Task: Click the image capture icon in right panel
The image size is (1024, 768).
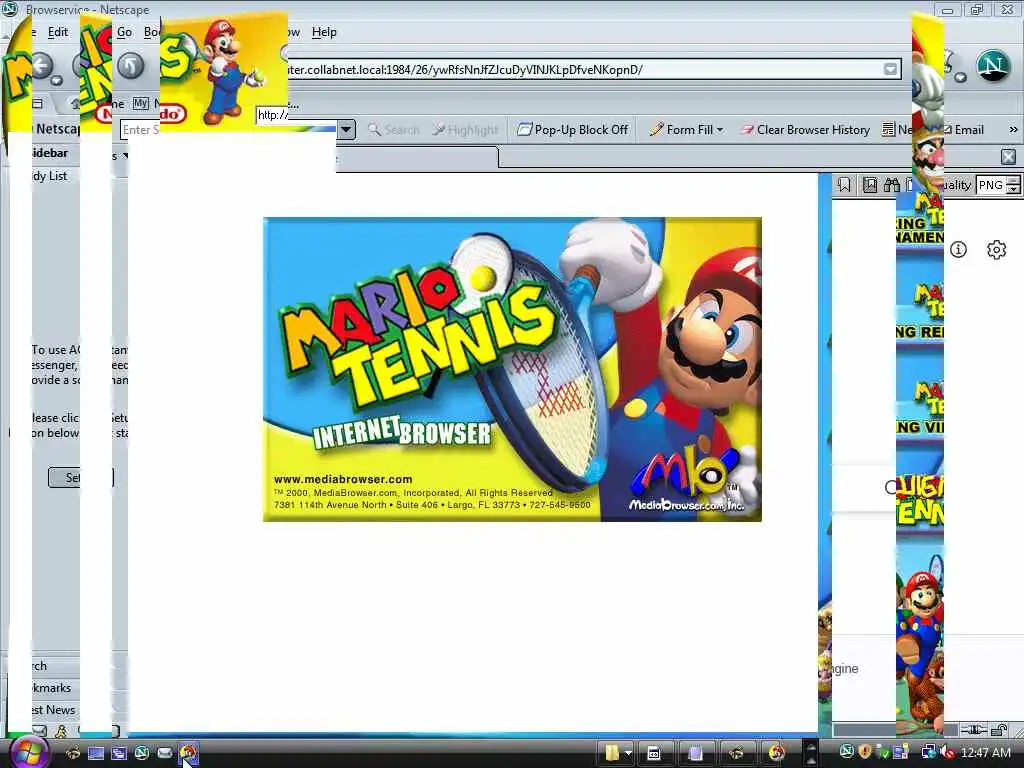Action: 870,185
